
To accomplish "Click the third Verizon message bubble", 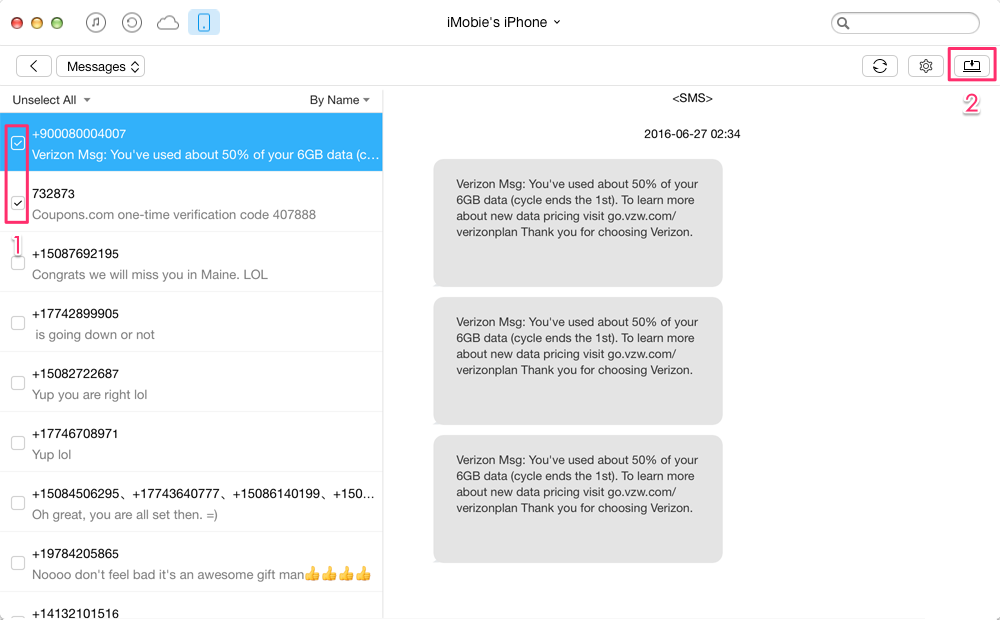I will [x=578, y=499].
